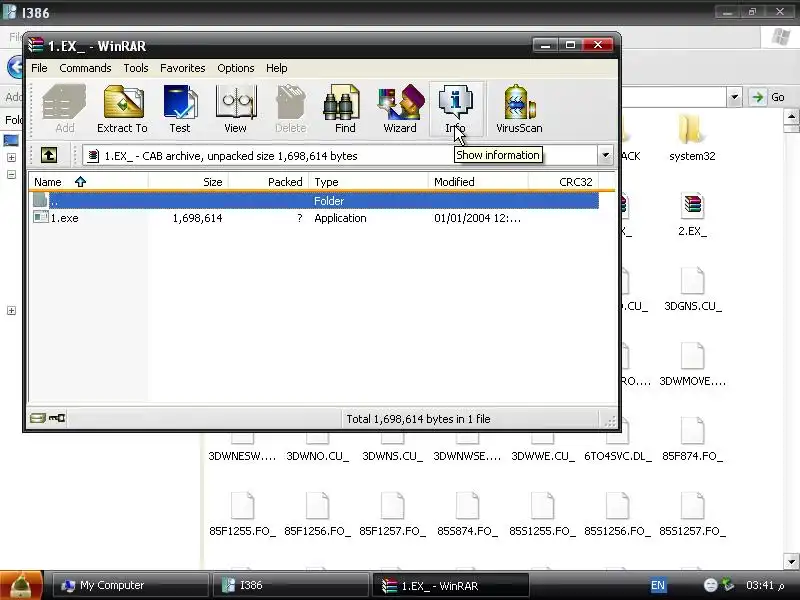The height and width of the screenshot is (600, 800).
Task: Run the Test archive tool
Action: [180, 109]
